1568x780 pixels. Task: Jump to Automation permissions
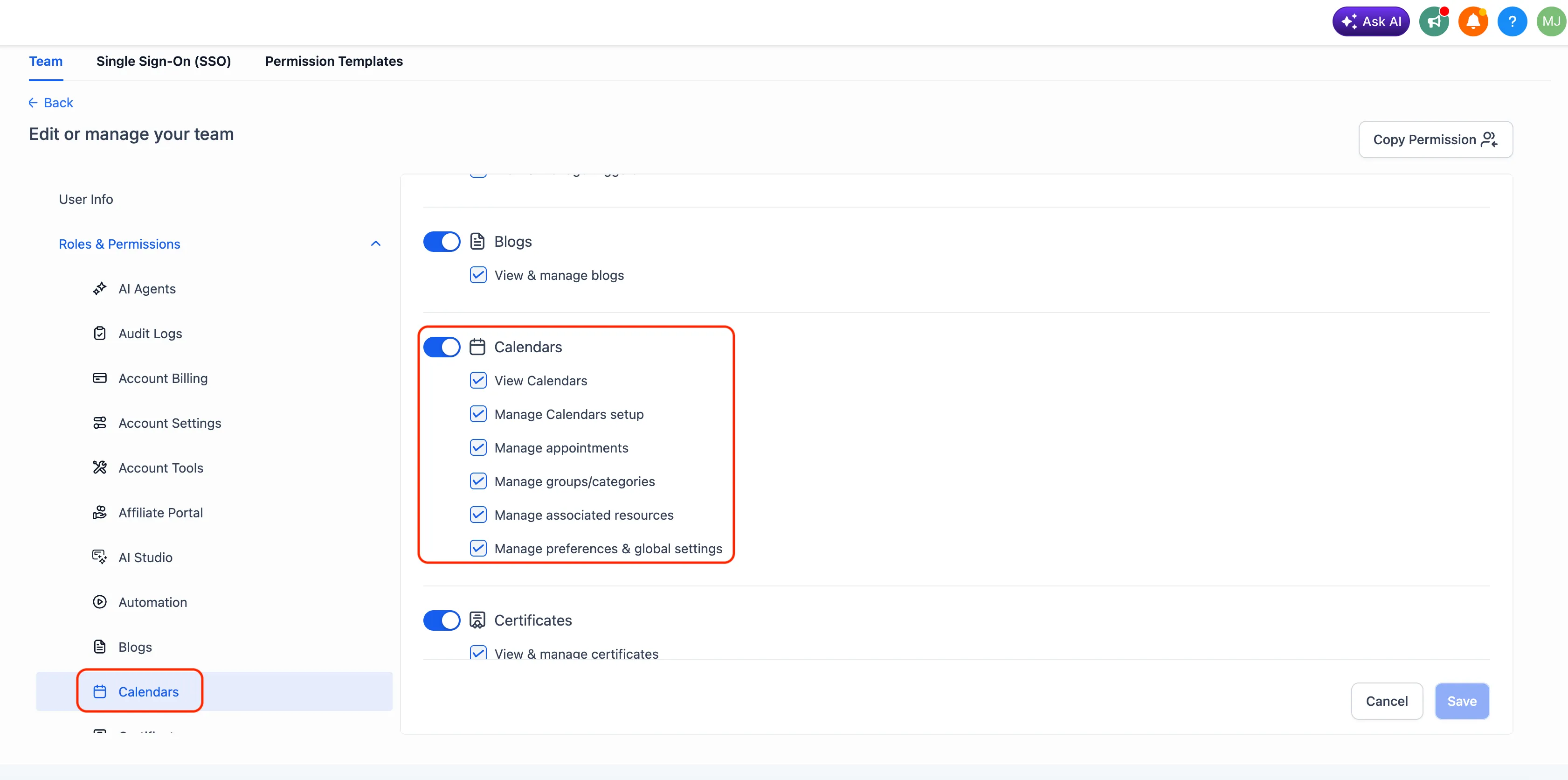[152, 602]
